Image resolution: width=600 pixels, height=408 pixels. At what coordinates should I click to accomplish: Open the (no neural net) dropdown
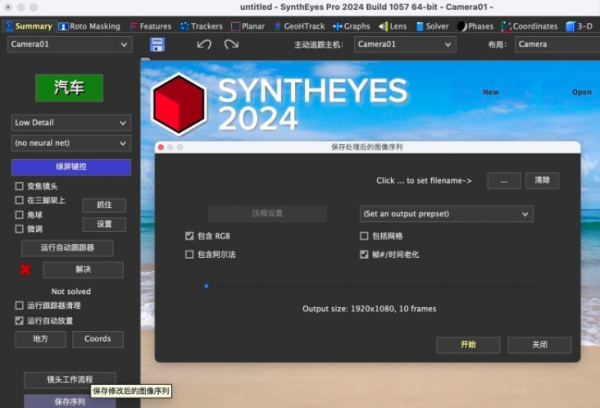click(x=71, y=143)
